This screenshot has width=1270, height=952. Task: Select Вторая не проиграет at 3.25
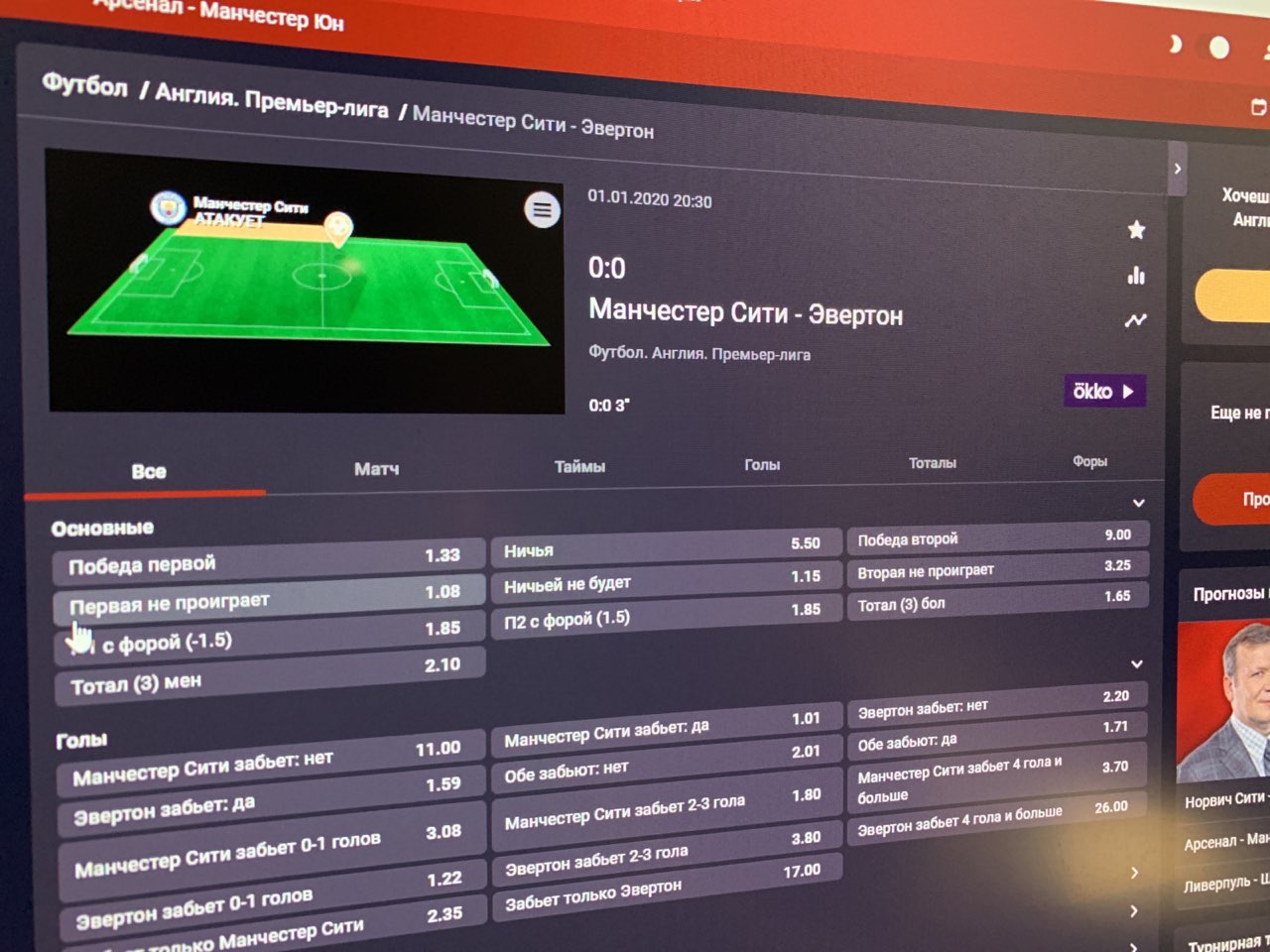point(997,568)
